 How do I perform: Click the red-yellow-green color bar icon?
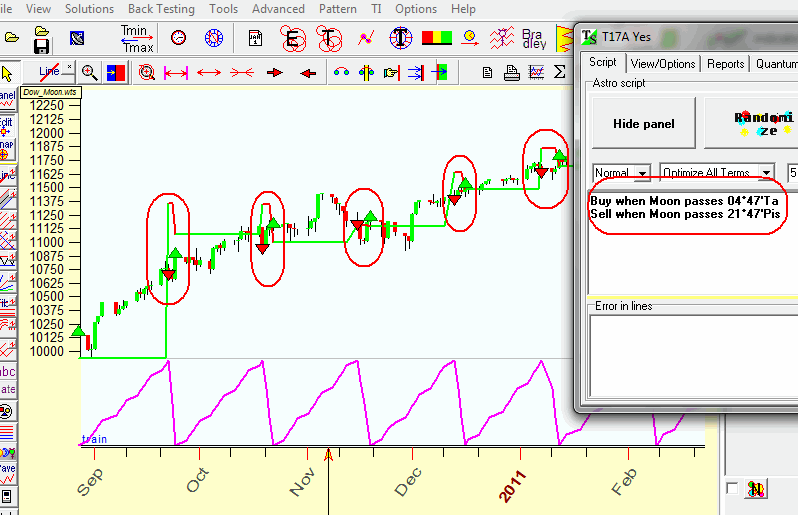(436, 39)
